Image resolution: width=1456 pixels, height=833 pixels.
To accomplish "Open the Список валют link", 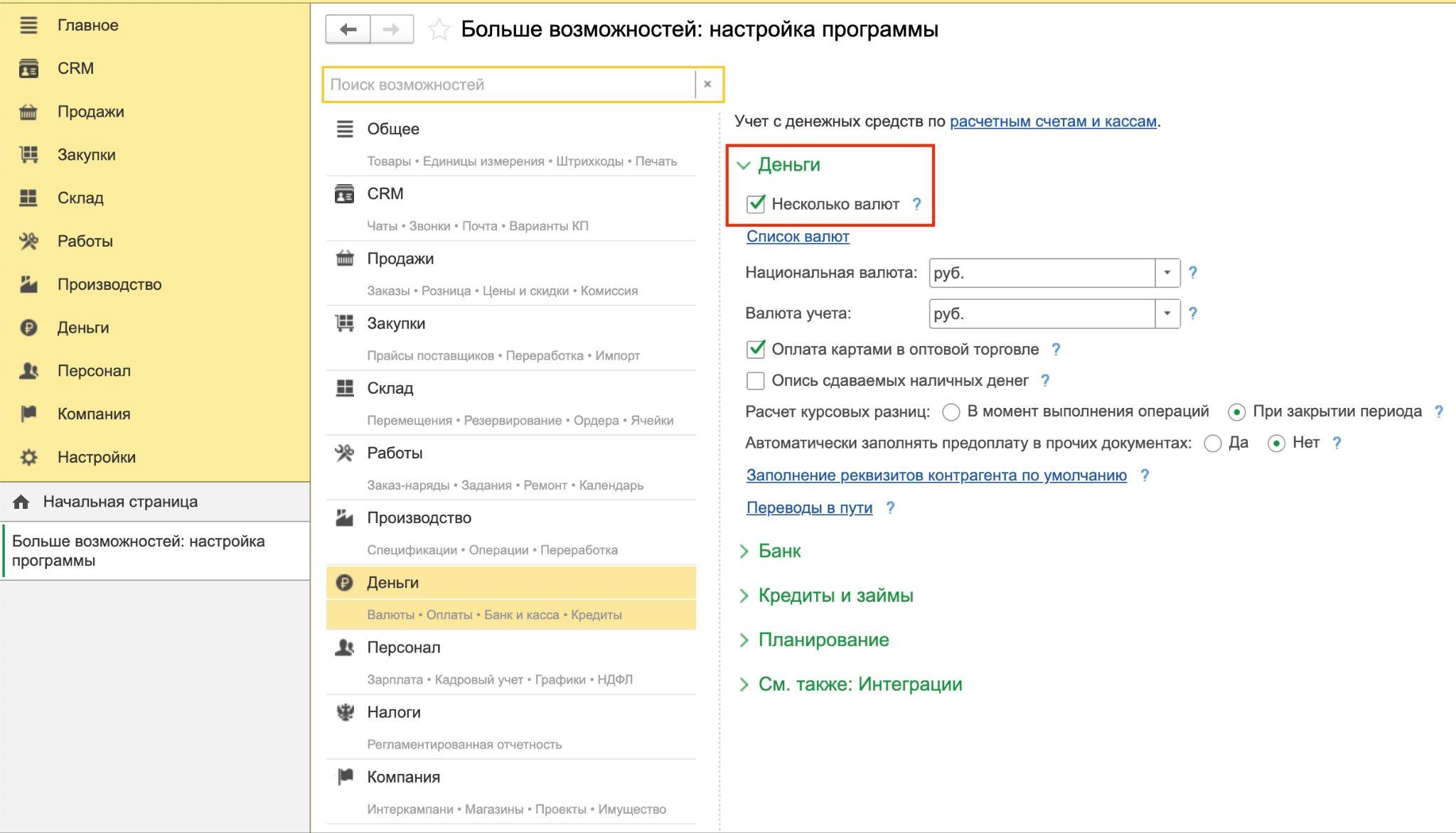I will point(798,237).
